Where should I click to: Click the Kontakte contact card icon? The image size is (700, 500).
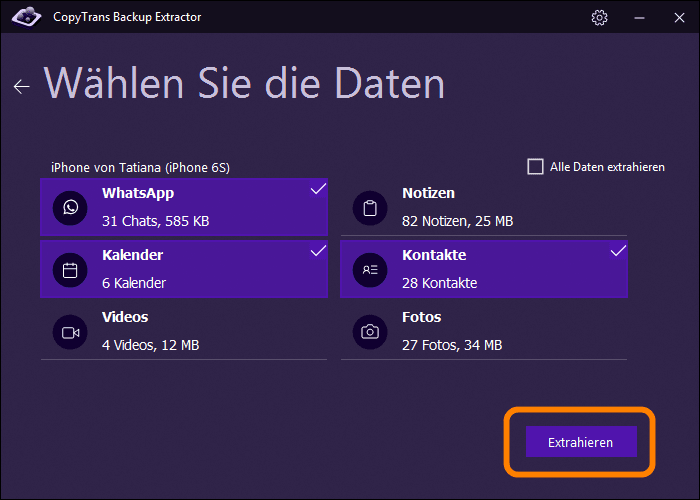click(370, 270)
